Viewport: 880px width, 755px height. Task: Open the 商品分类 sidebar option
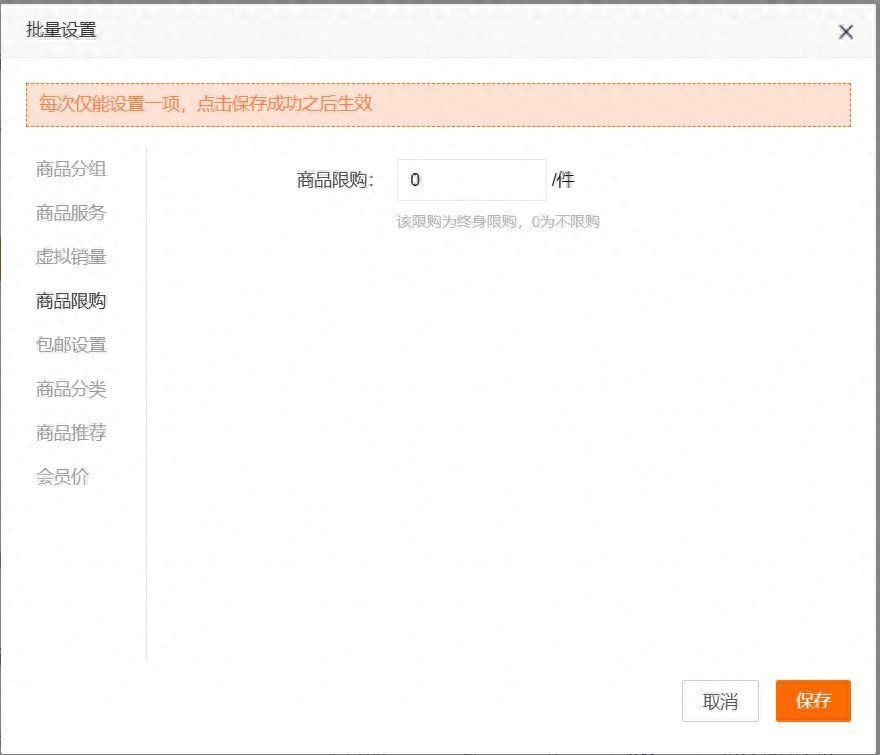click(71, 389)
